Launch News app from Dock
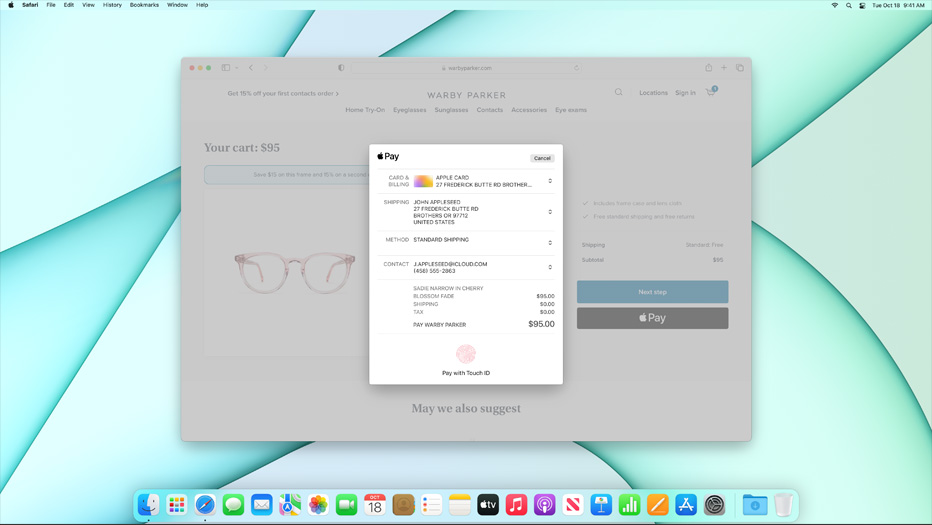Viewport: 932px width, 525px height. point(573,505)
